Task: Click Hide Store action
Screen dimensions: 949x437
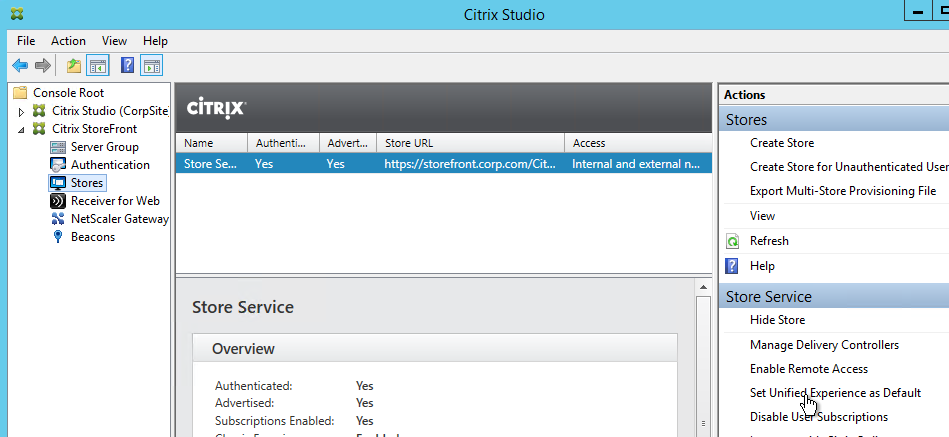Action: [x=777, y=320]
